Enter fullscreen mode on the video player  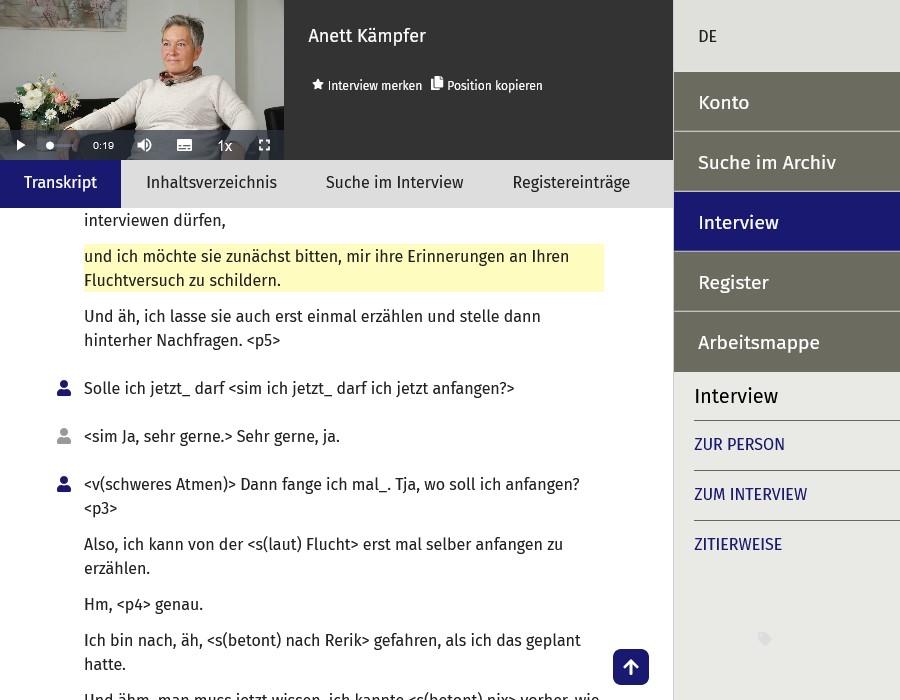pos(264,145)
